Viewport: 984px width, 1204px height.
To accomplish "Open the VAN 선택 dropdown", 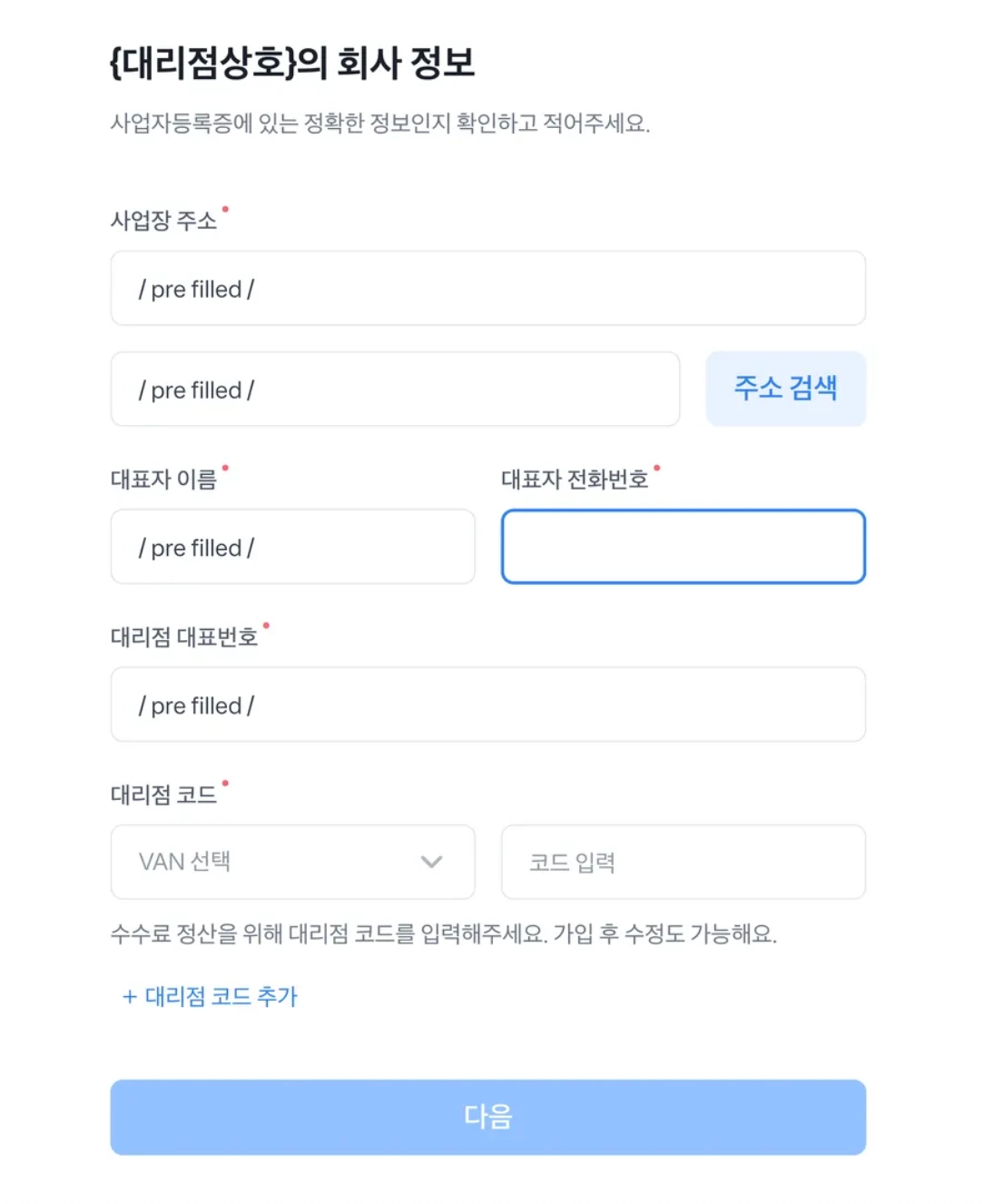I will tap(292, 862).
